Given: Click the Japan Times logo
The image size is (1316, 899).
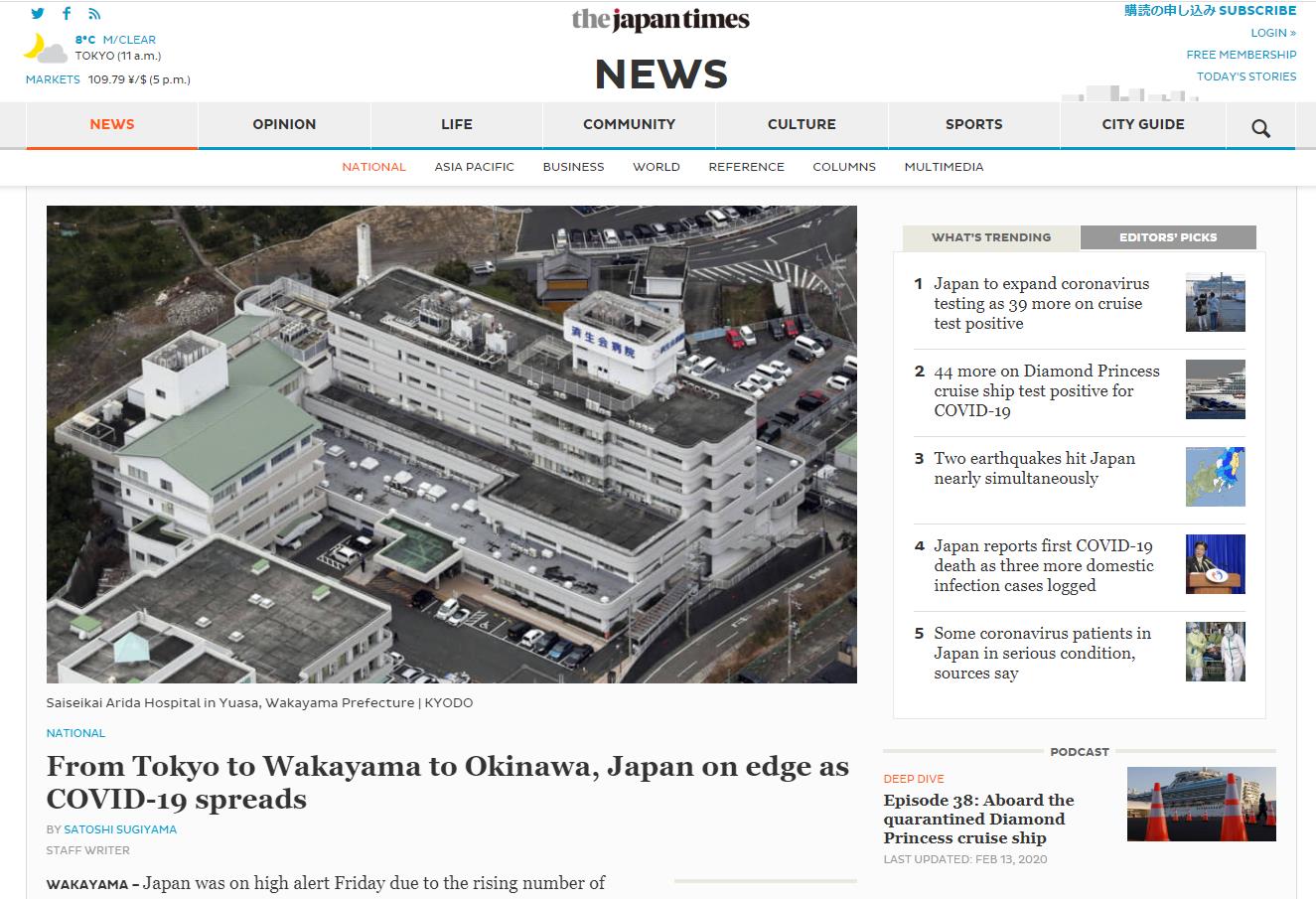Looking at the screenshot, I should click(660, 20).
